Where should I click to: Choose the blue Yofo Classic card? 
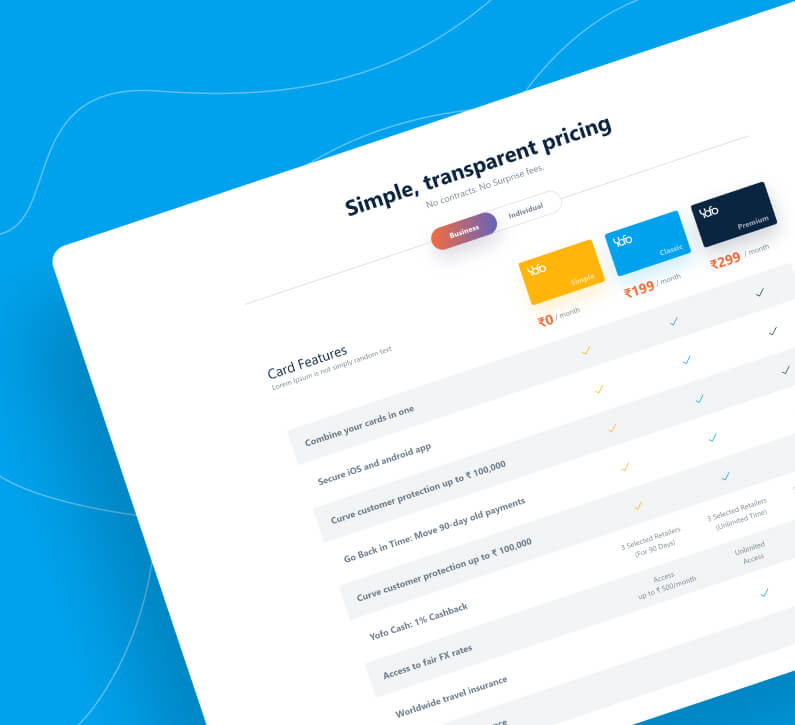point(648,243)
